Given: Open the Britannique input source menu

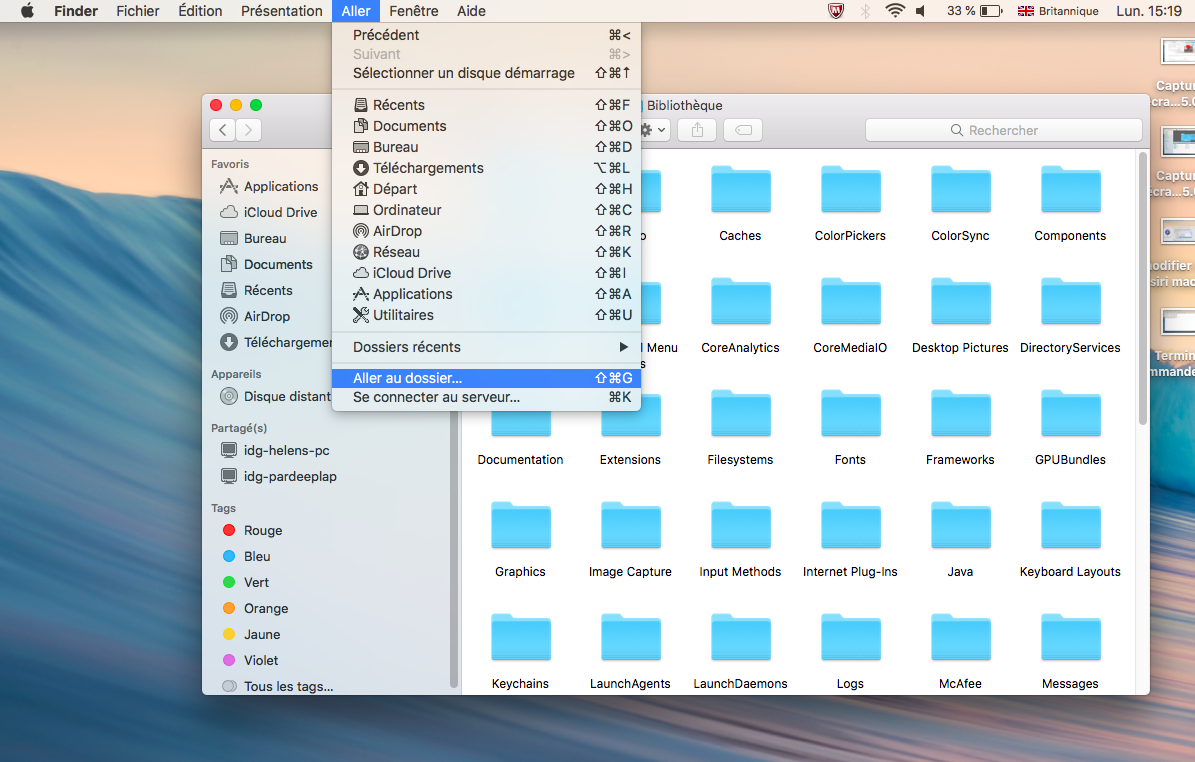Looking at the screenshot, I should 1057,11.
